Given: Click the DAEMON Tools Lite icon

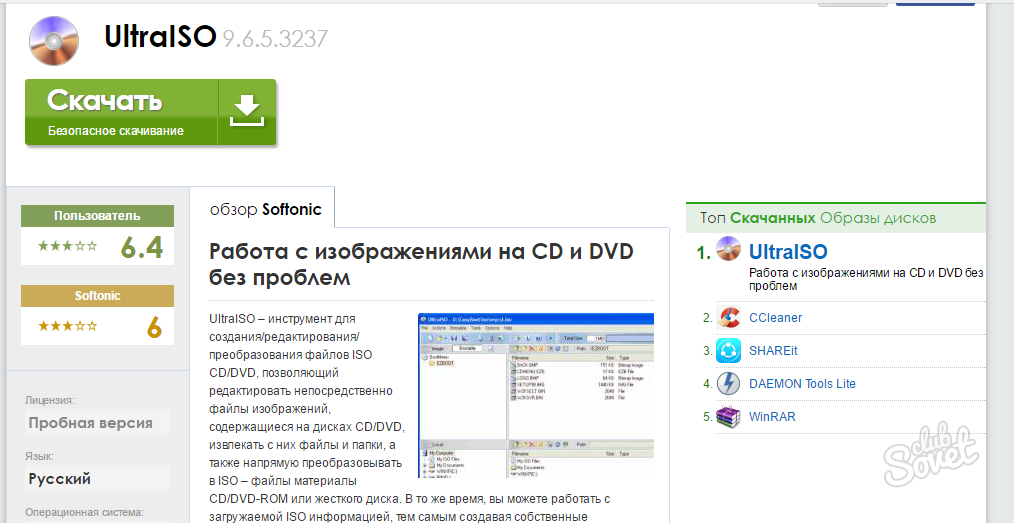Looking at the screenshot, I should coord(729,384).
